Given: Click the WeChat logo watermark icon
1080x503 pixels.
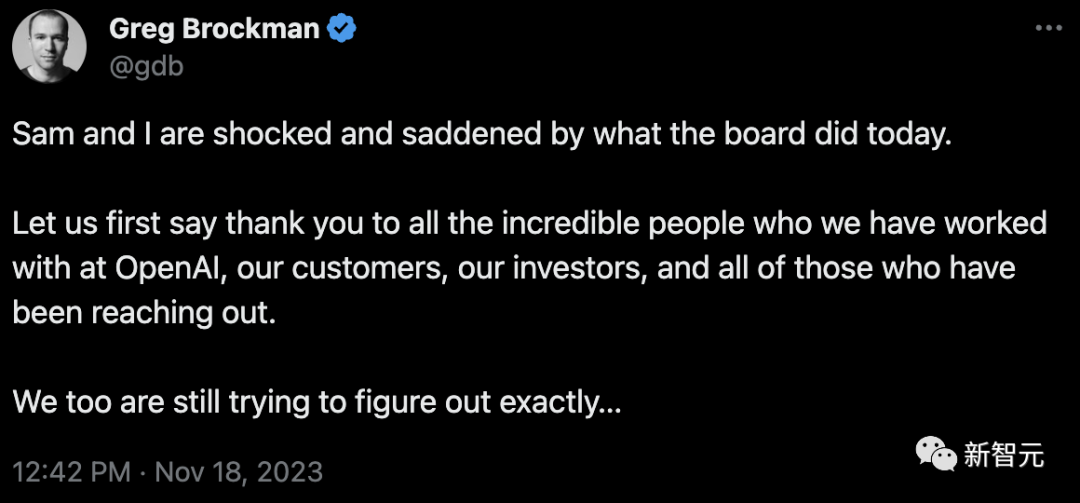Looking at the screenshot, I should pos(936,455).
